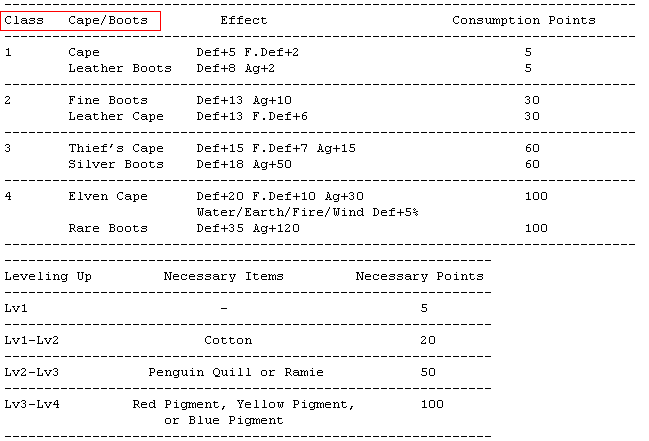Click the Consumption Points header
The width and height of the screenshot is (649, 441).
pyautogui.click(x=524, y=20)
